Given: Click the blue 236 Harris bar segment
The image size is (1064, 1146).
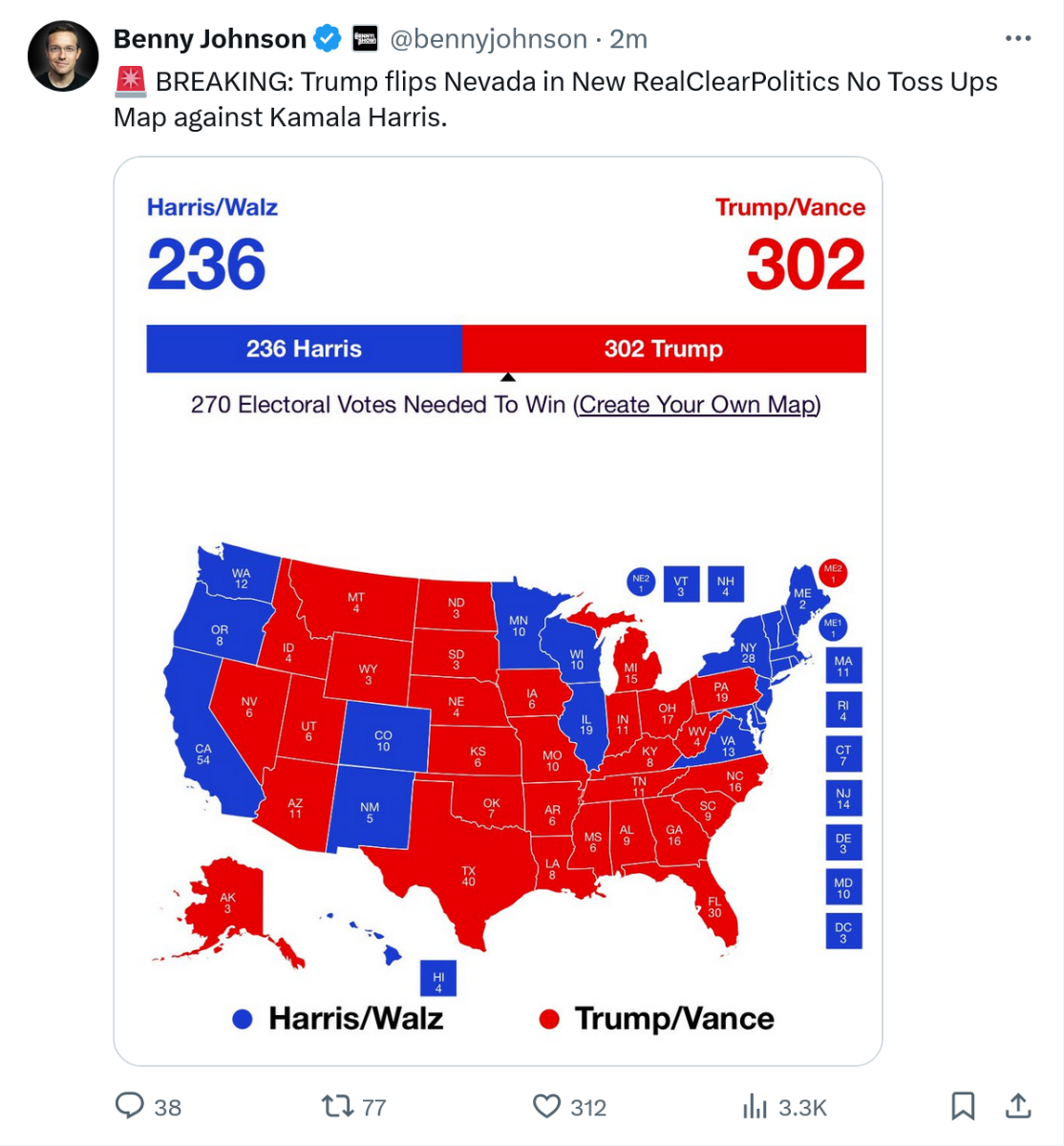Looking at the screenshot, I should coord(304,349).
